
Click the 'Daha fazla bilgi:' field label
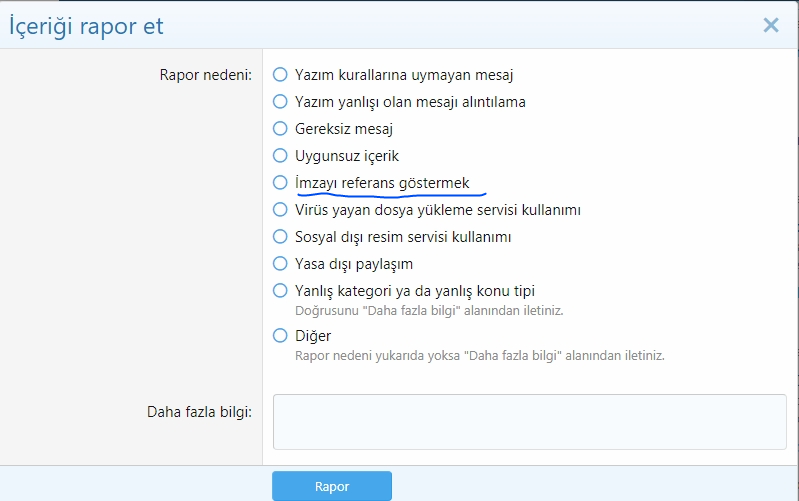pos(199,411)
